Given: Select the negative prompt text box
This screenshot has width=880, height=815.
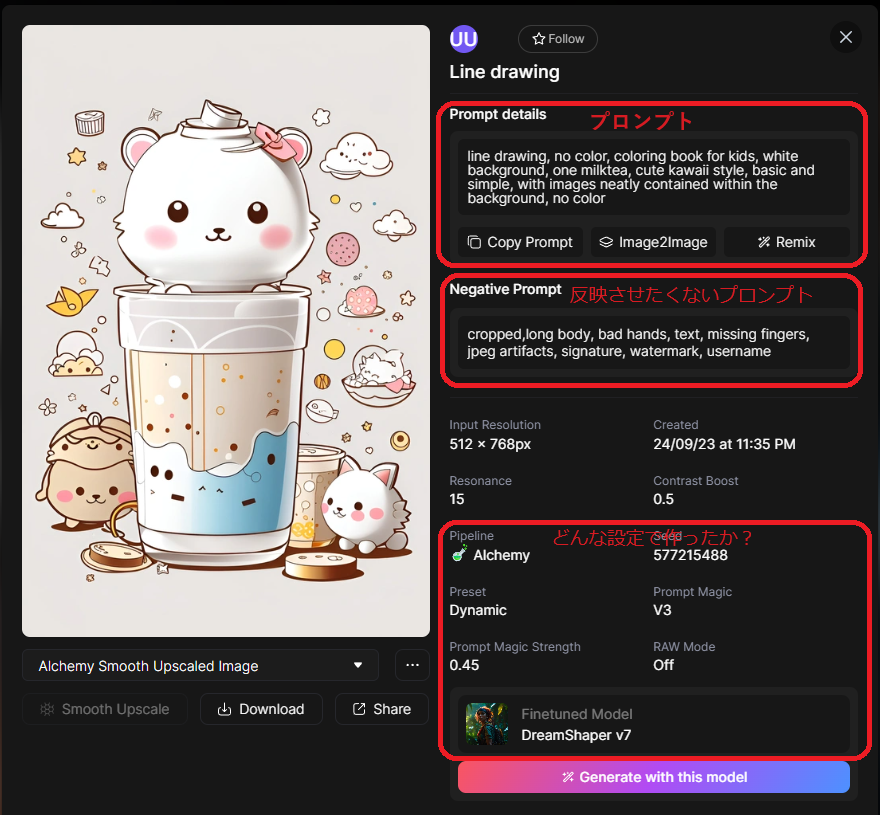Looking at the screenshot, I should click(x=654, y=342).
